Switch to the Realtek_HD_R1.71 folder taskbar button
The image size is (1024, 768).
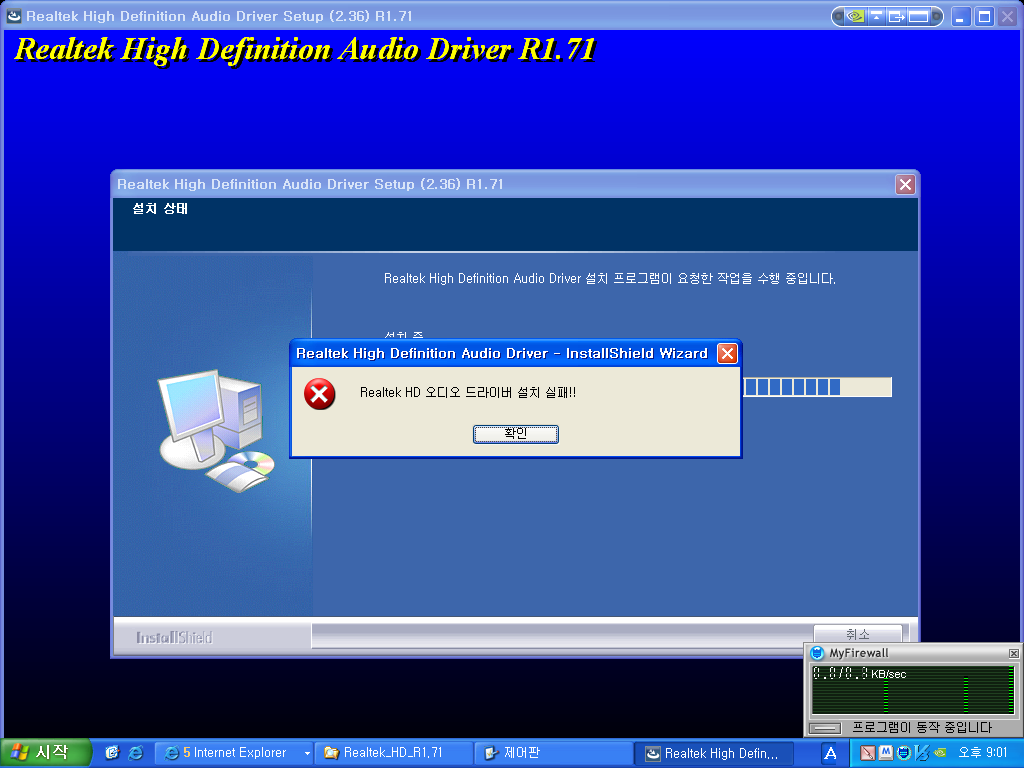[394, 753]
